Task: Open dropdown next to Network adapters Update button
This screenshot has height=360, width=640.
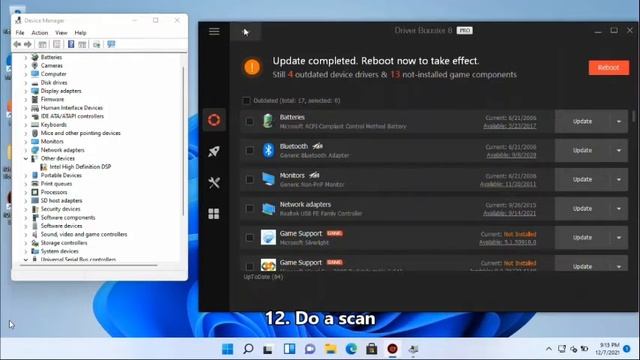Action: click(x=619, y=209)
